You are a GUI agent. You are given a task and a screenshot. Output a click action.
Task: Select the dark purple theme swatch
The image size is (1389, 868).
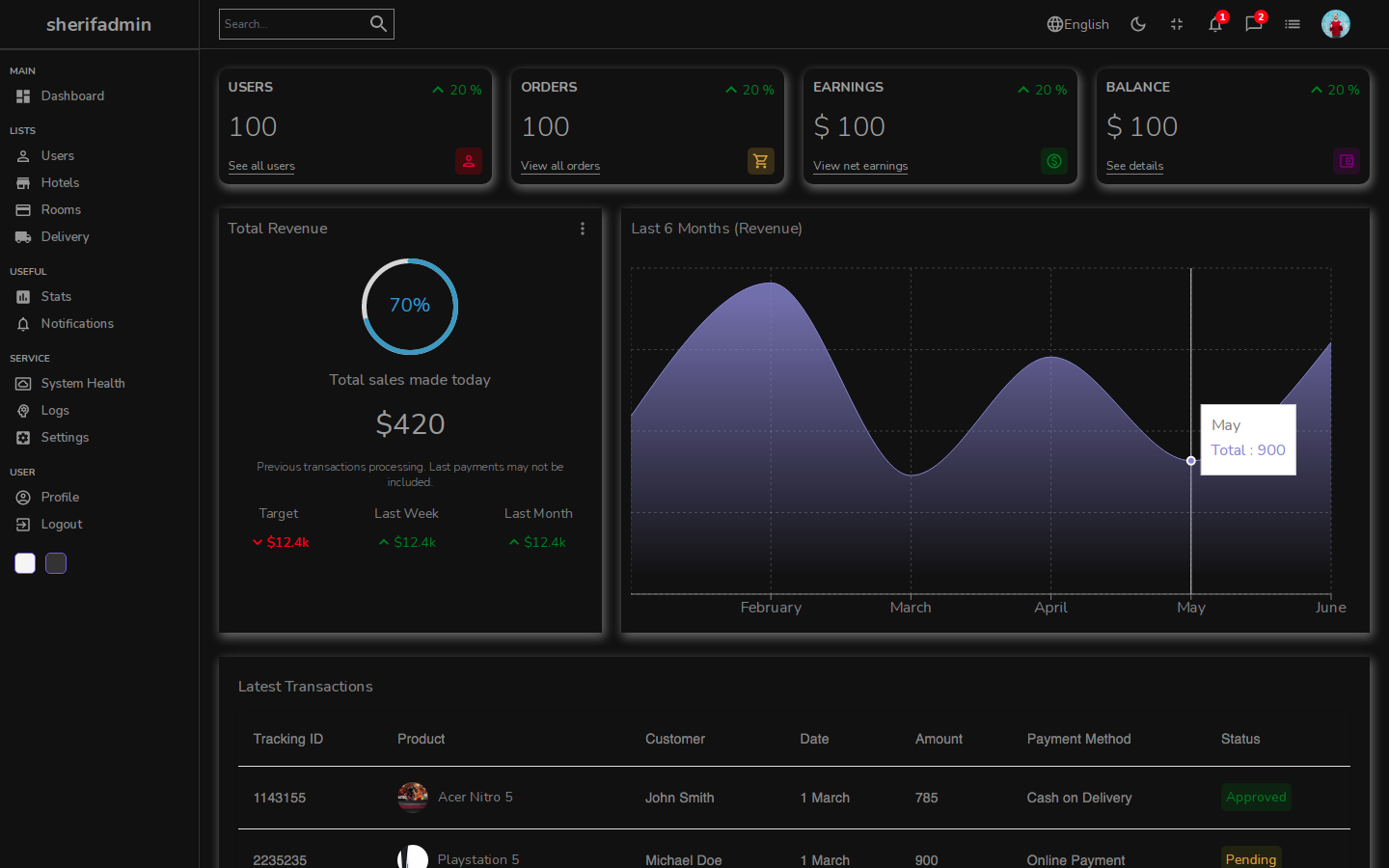tap(56, 563)
